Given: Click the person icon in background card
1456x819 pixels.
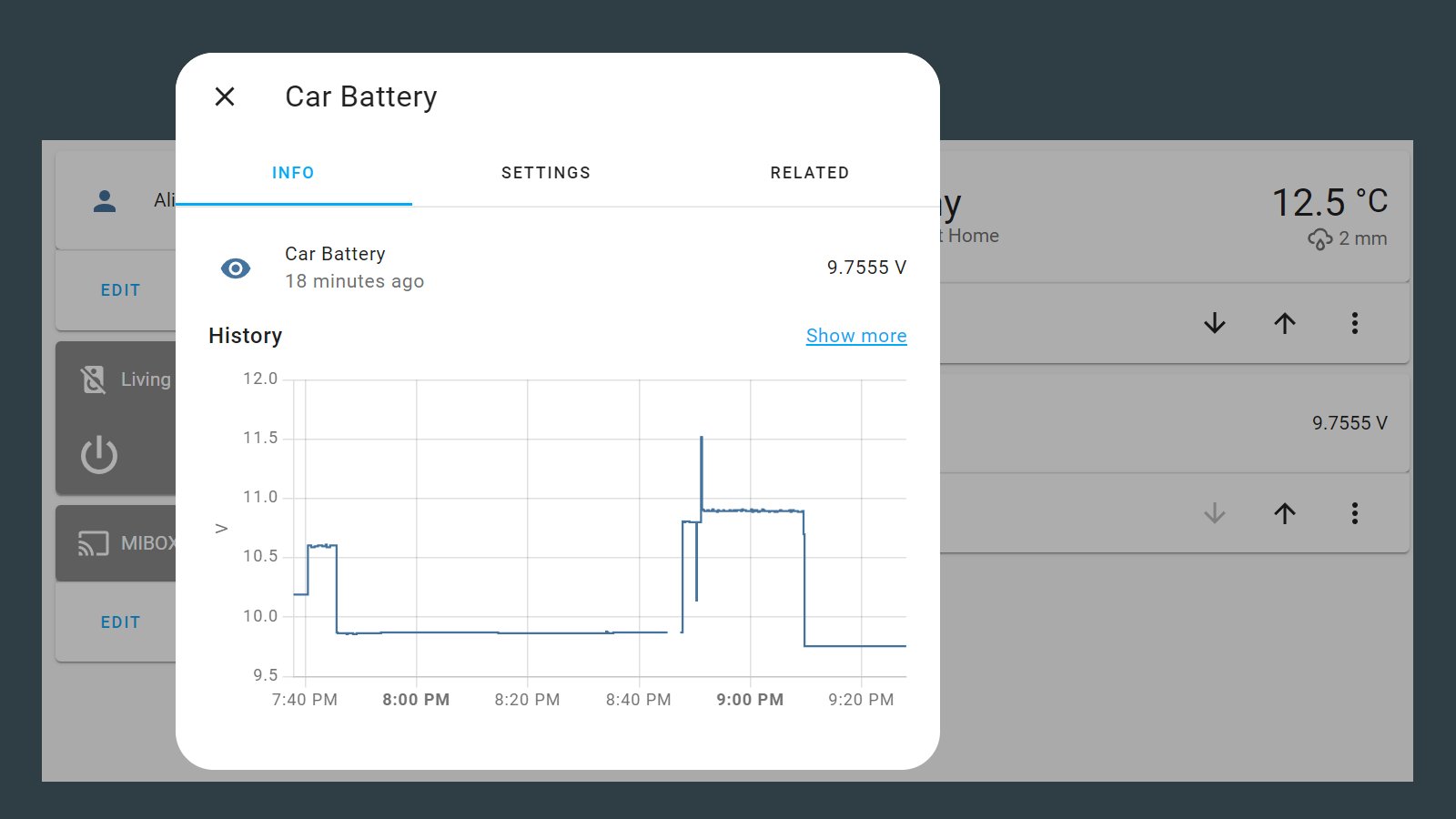Looking at the screenshot, I should coord(105,201).
